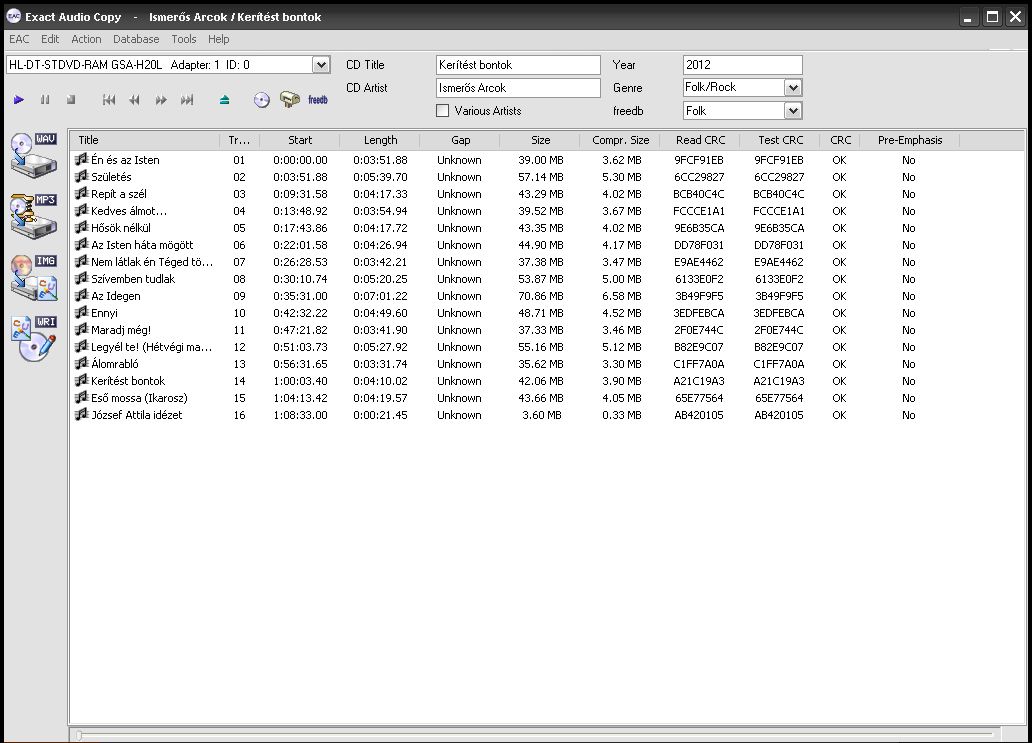Image resolution: width=1032 pixels, height=743 pixels.
Task: Sort by the Compr. Size column header
Action: (620, 140)
